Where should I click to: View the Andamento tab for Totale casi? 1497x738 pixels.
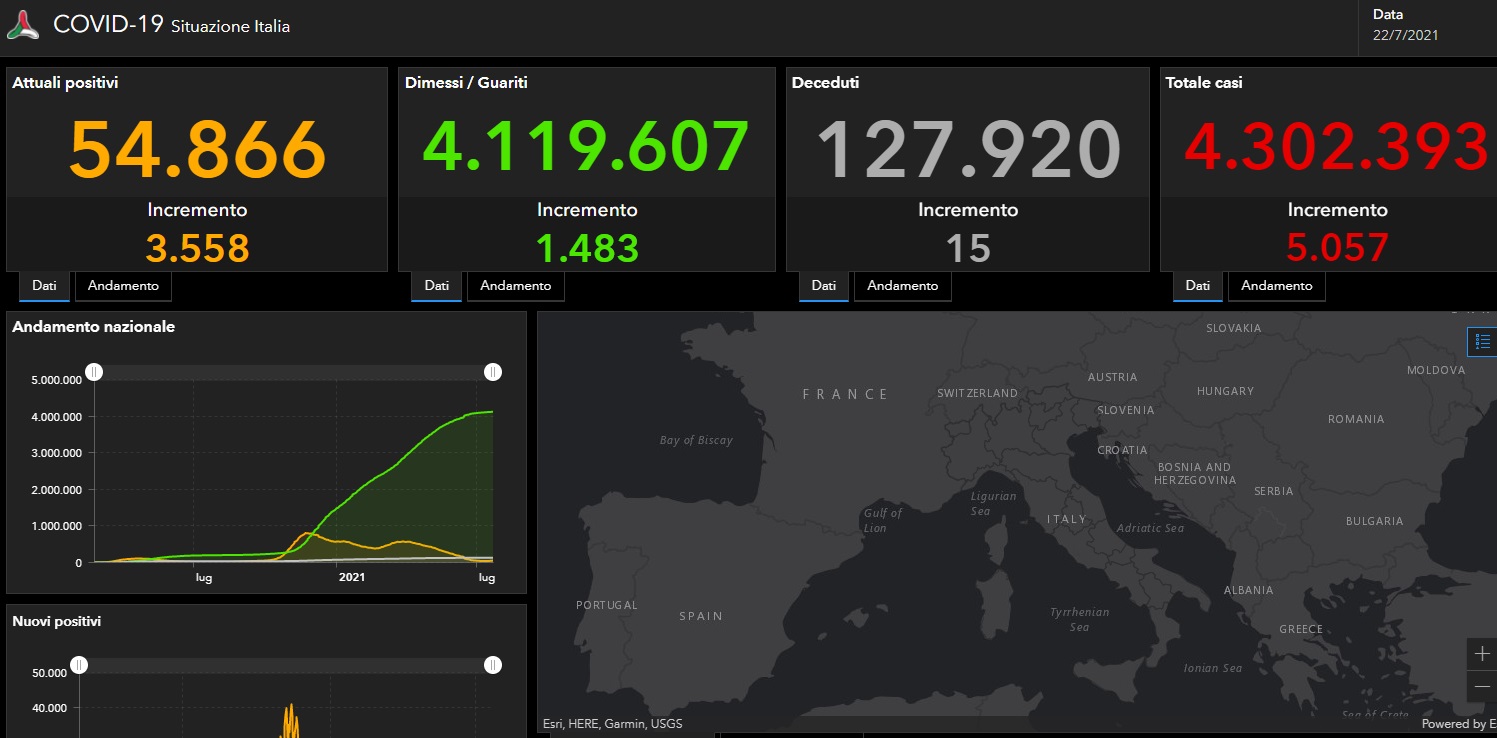tap(1276, 286)
